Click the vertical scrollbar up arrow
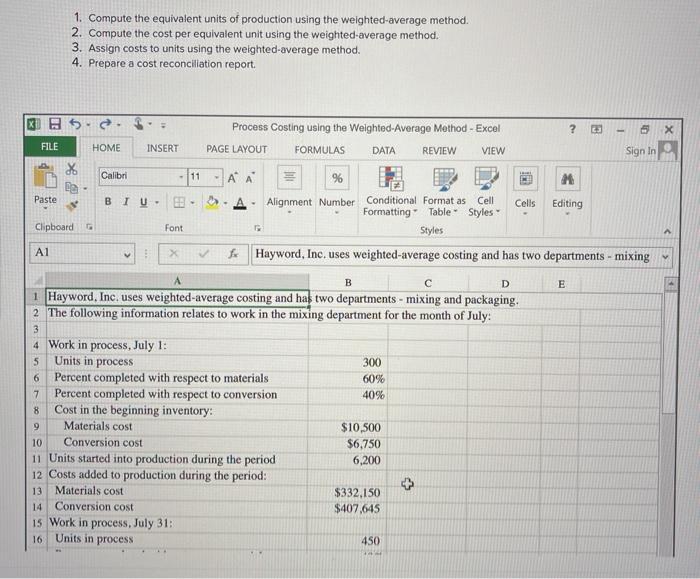This screenshot has width=700, height=579. click(671, 284)
